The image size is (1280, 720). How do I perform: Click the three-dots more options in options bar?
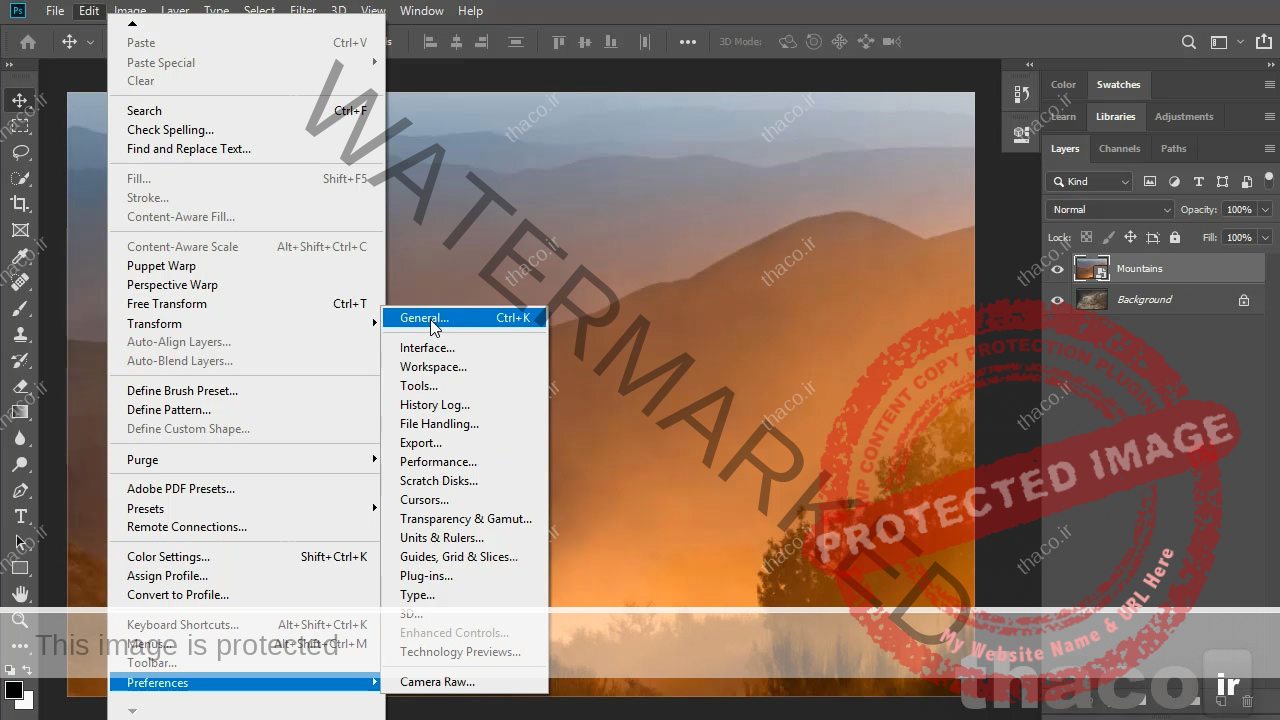click(688, 42)
